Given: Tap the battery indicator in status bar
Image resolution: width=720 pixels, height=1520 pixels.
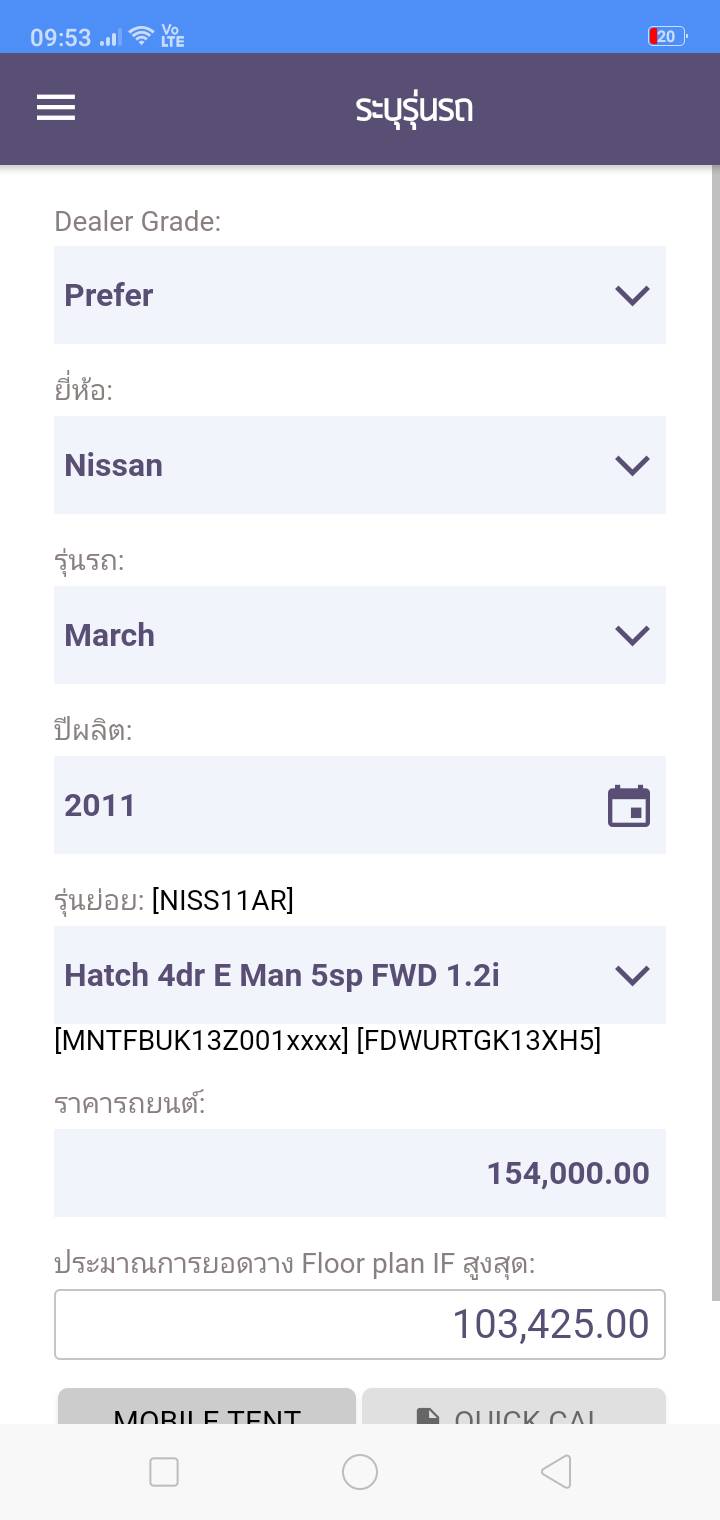Looking at the screenshot, I should (x=666, y=37).
